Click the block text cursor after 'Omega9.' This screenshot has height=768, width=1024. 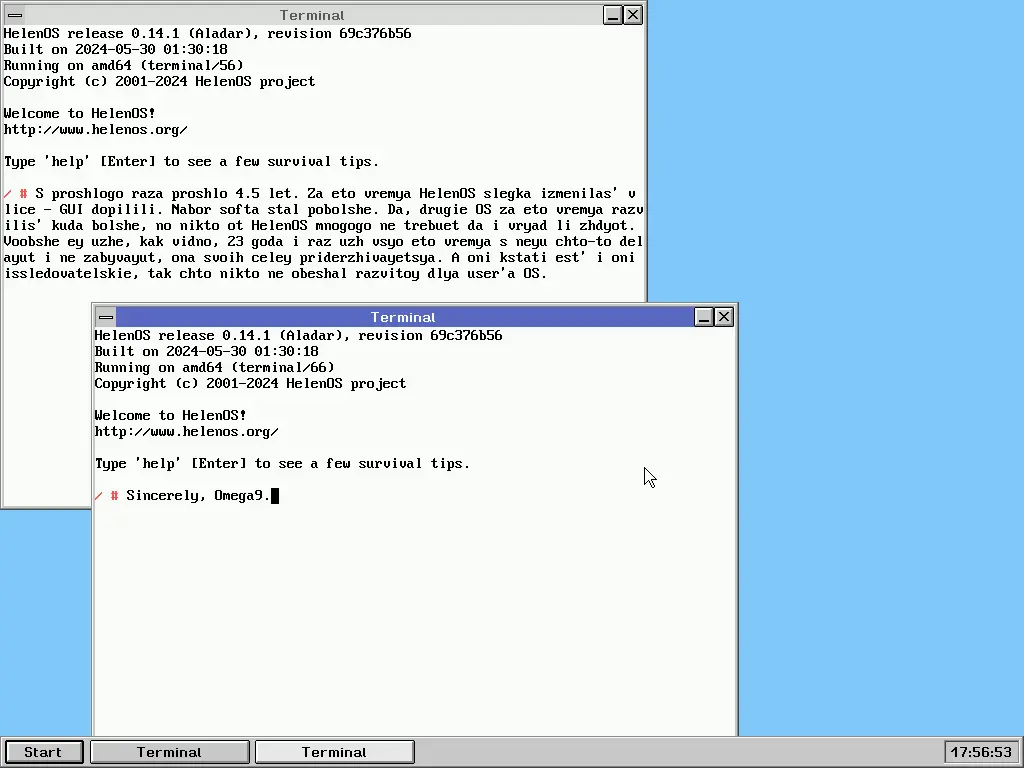click(x=275, y=496)
